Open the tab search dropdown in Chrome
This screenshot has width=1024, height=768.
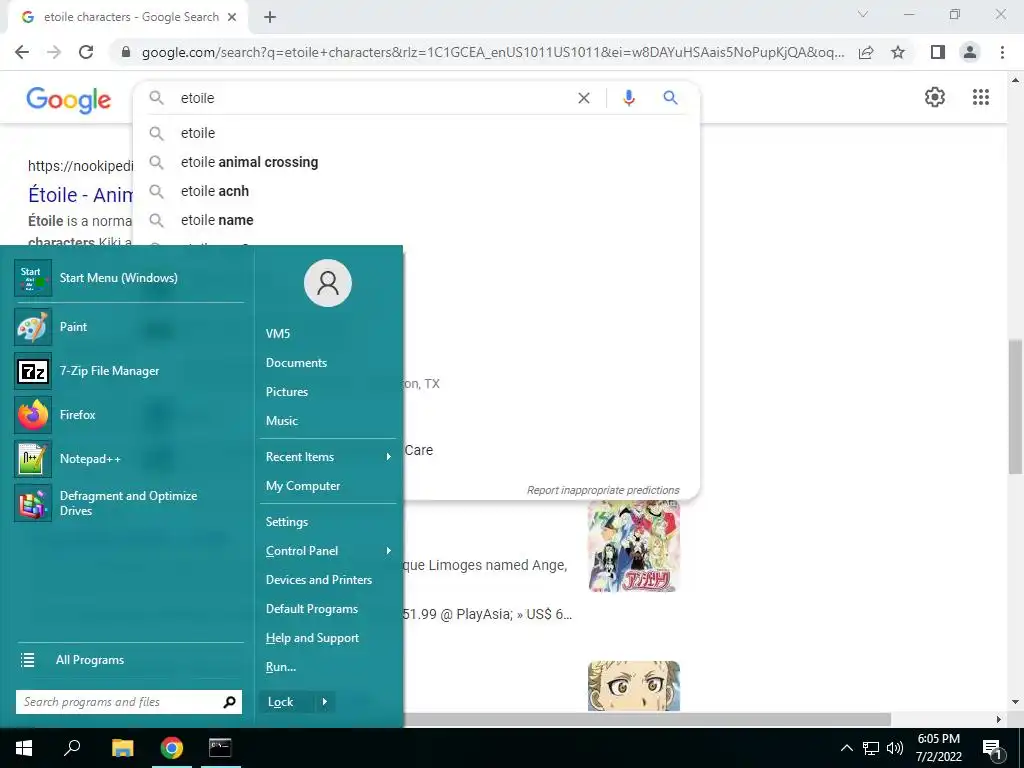862,14
